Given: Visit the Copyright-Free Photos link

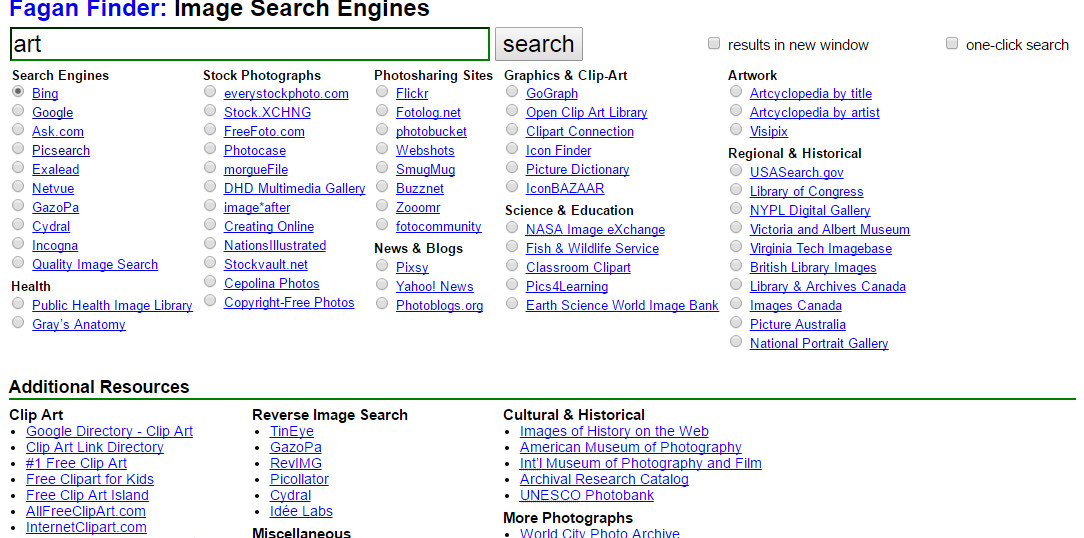Looking at the screenshot, I should 289,302.
